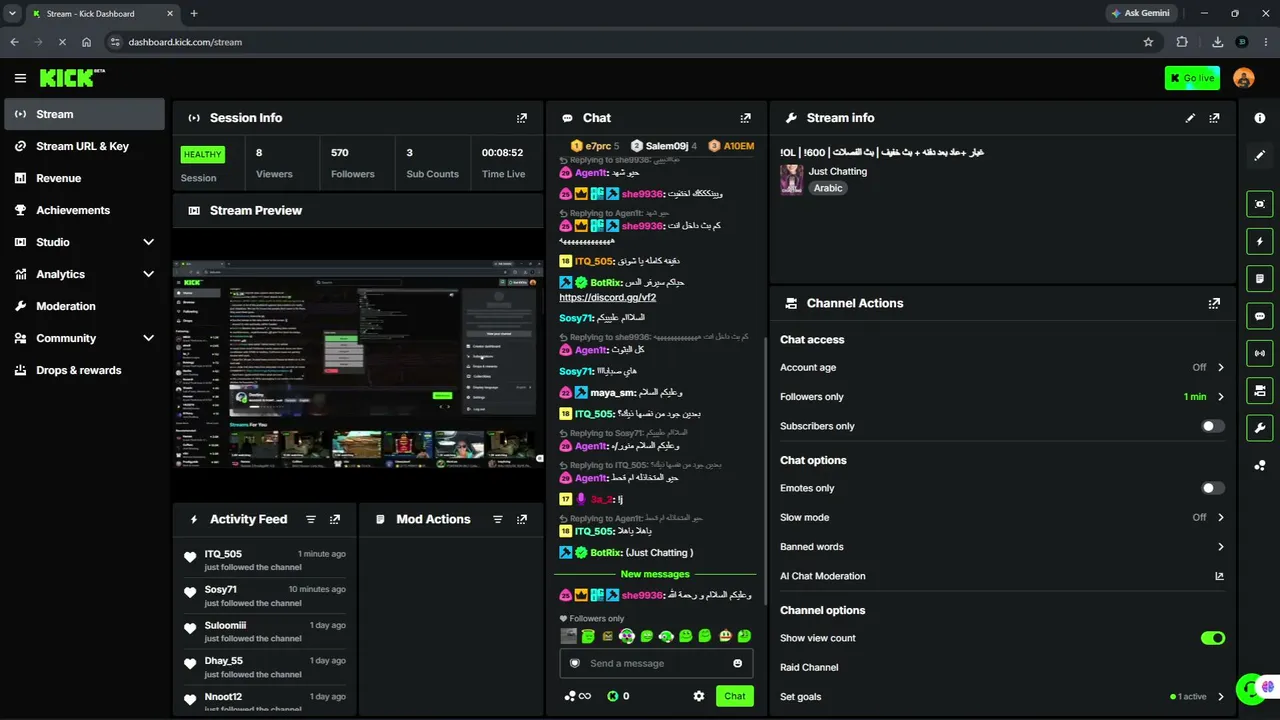The height and width of the screenshot is (720, 1280).
Task: Toggle Subscribers only chat
Action: click(1213, 426)
